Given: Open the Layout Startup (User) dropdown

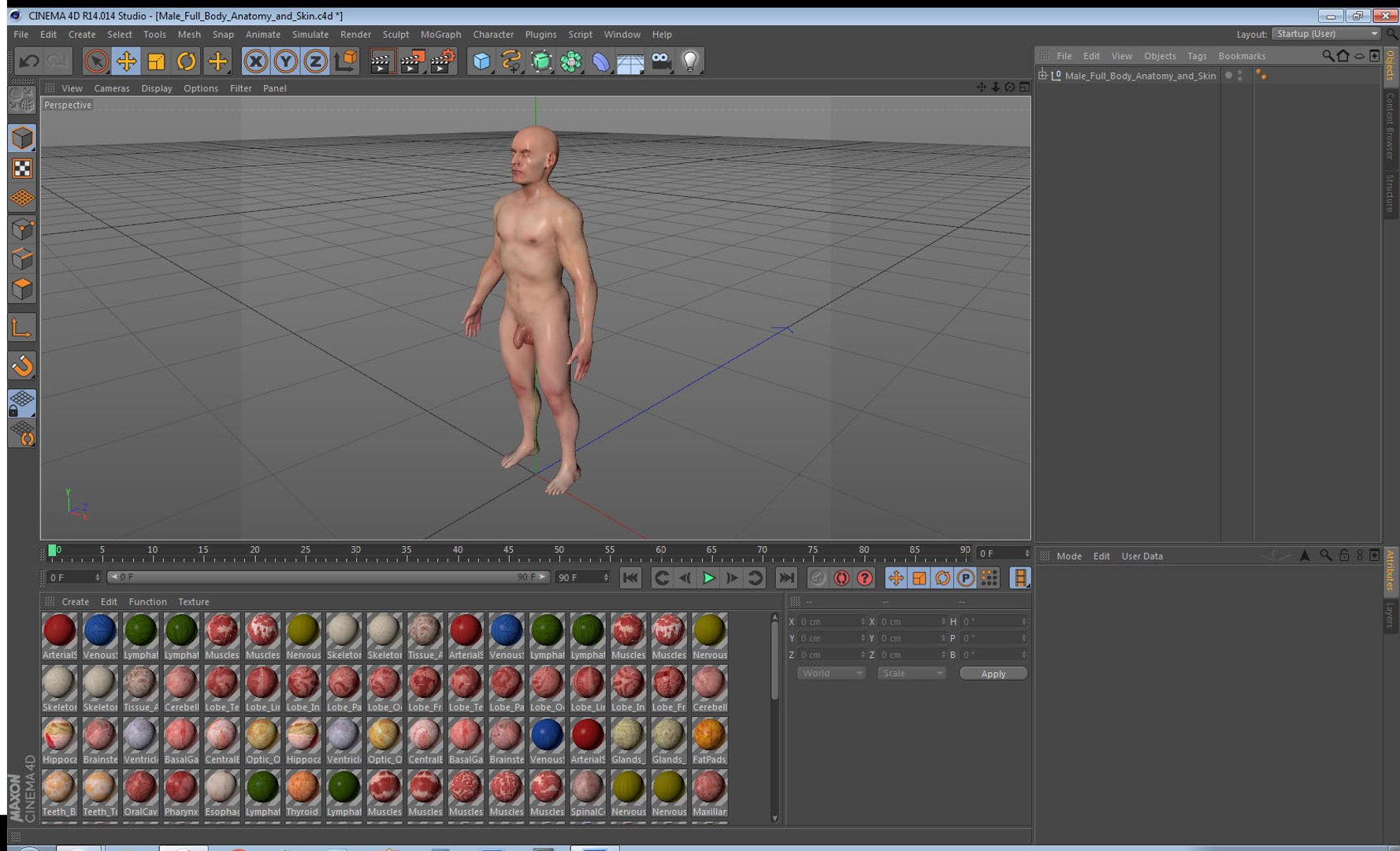Looking at the screenshot, I should click(1327, 34).
